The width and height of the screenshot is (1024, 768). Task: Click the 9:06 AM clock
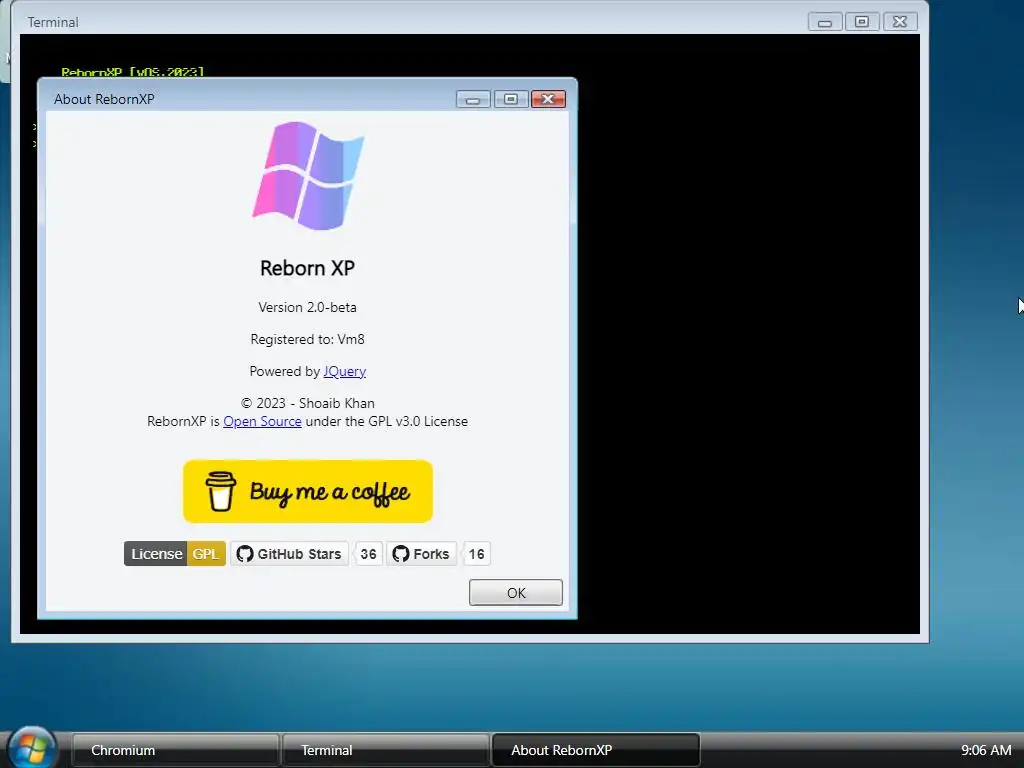click(x=985, y=750)
